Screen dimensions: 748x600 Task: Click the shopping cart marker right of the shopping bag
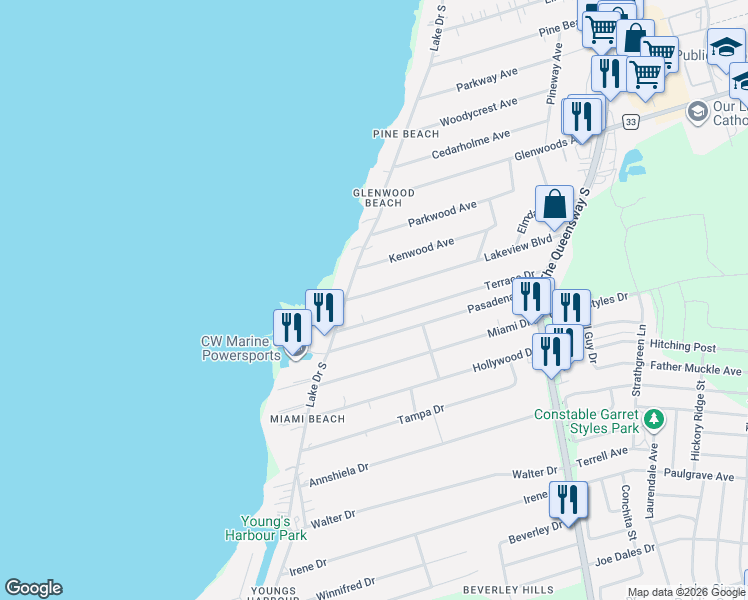point(663,52)
